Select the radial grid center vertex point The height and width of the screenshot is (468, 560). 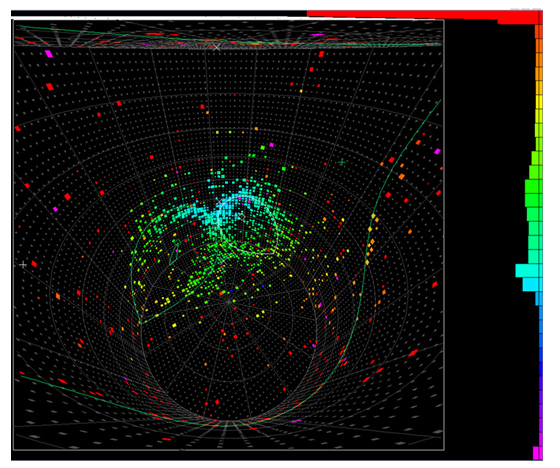228,302
